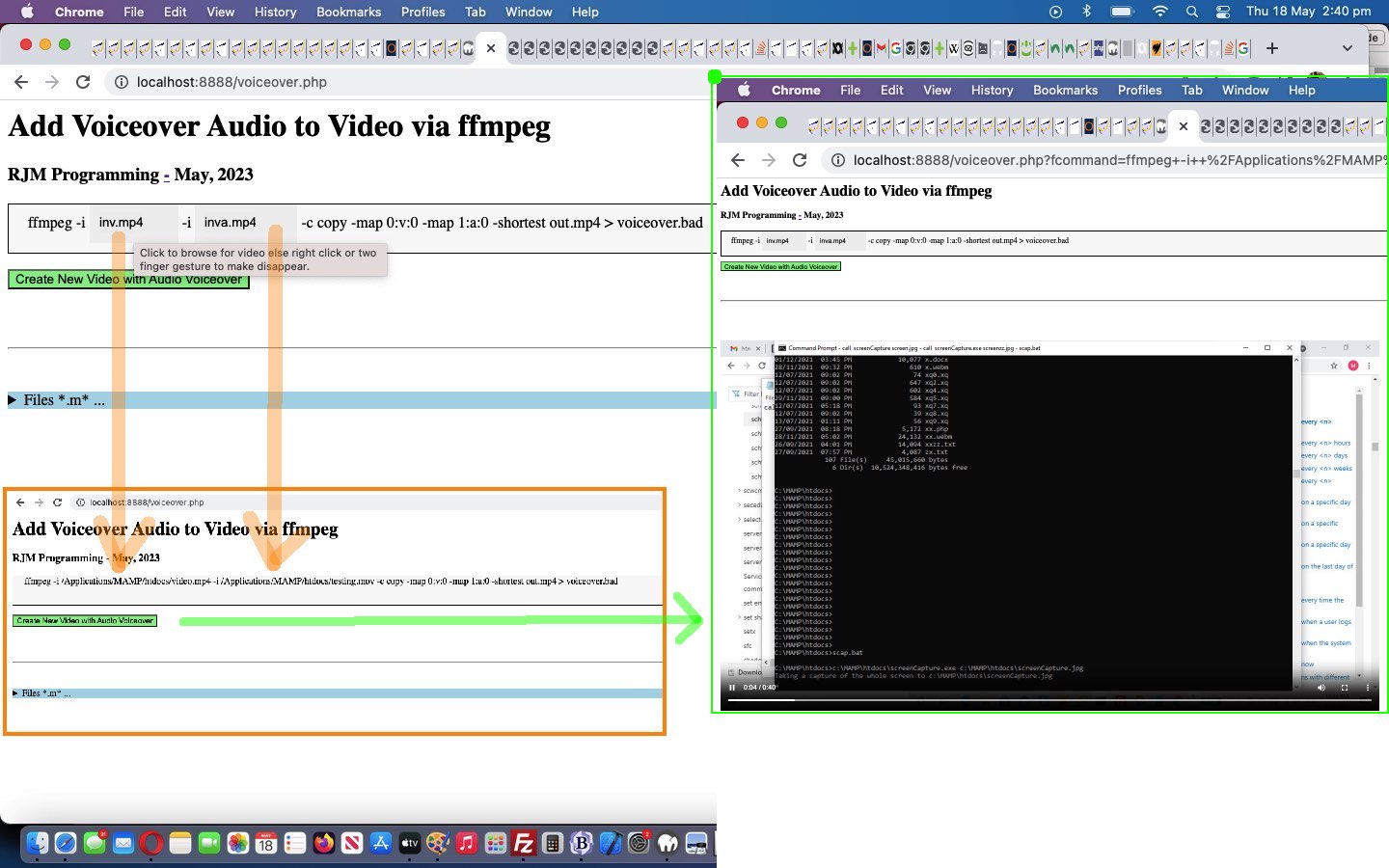Toggle fullscreen on the video player

pyautogui.click(x=1345, y=688)
